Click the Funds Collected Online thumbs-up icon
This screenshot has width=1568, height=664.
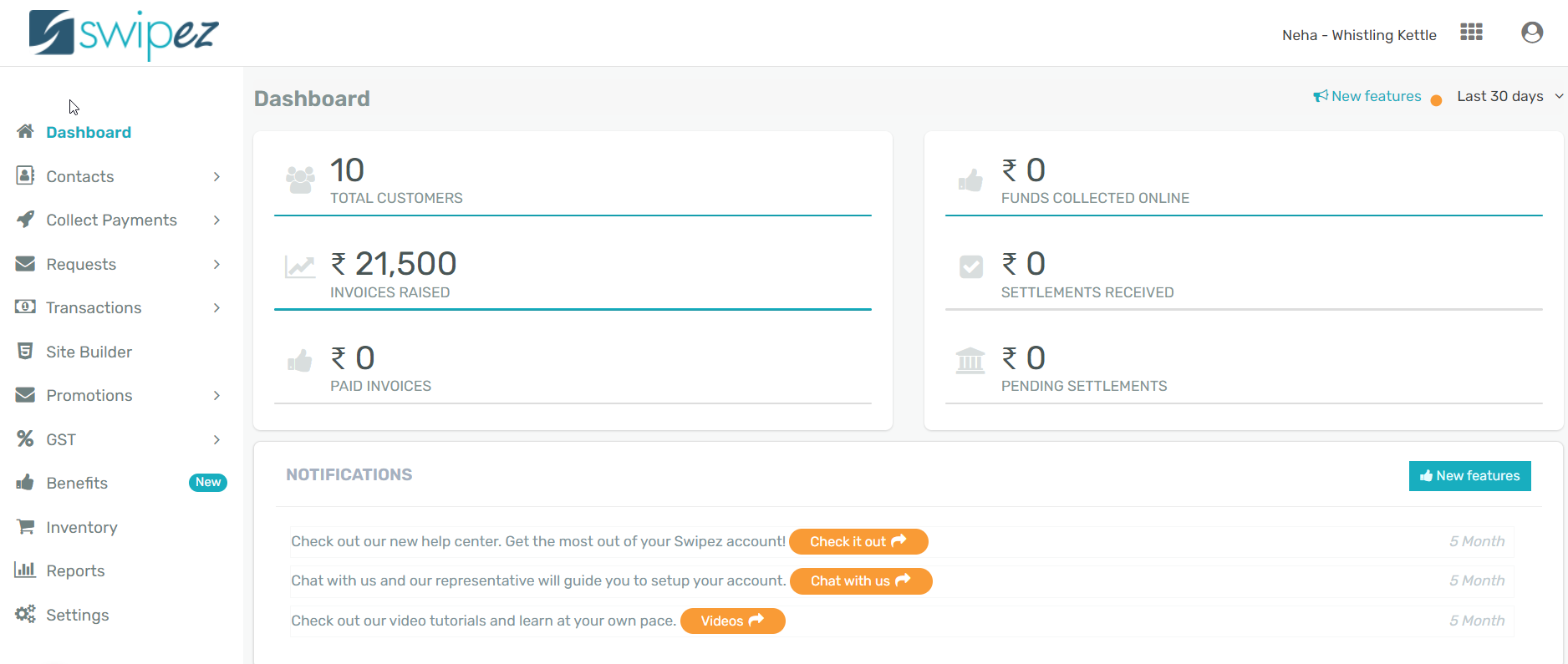point(970,179)
